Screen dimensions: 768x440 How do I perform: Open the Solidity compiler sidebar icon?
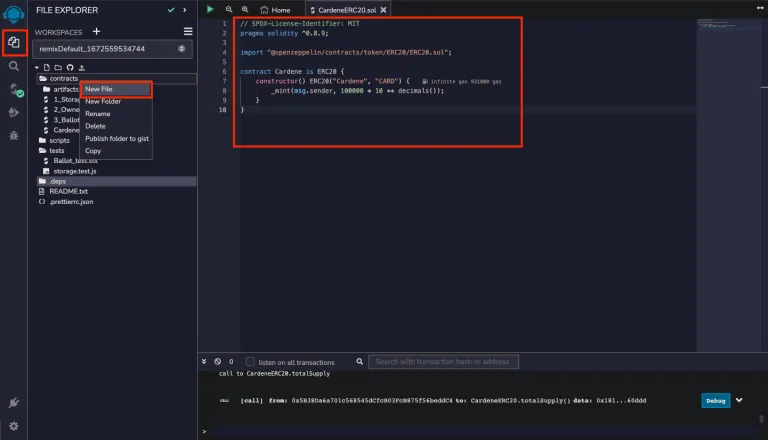pos(15,90)
